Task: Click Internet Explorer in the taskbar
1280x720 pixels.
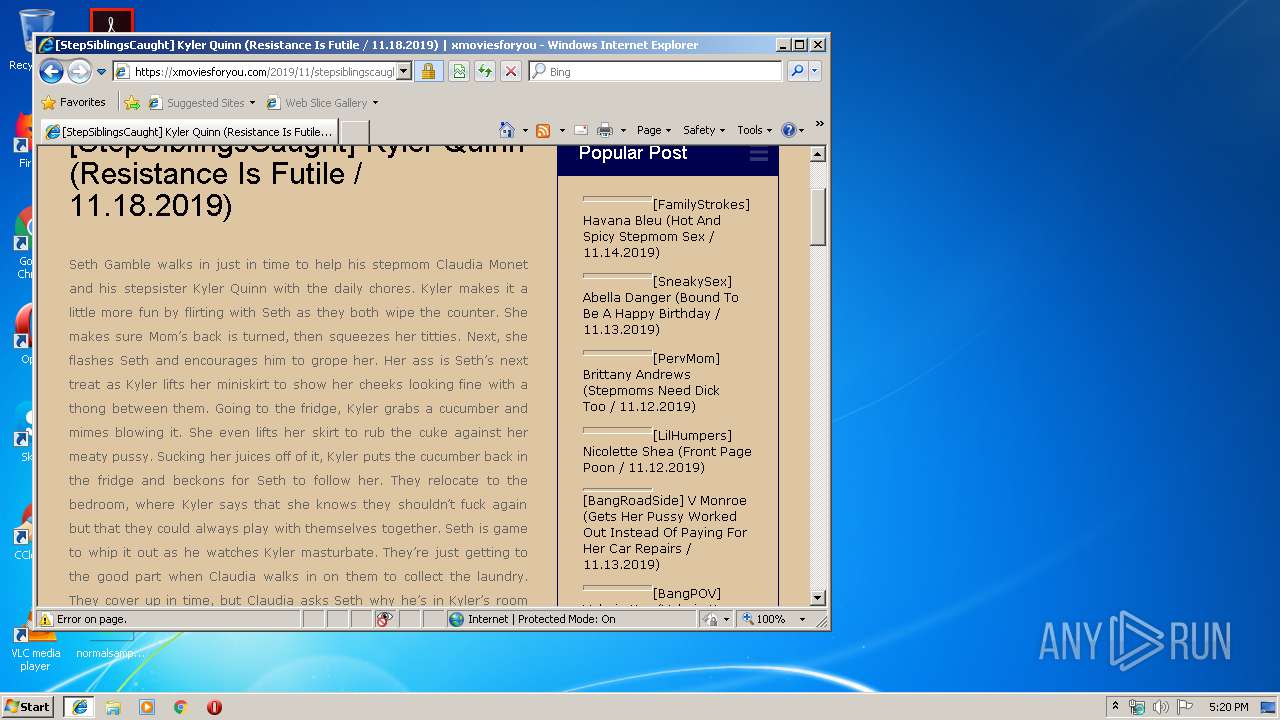Action: 79,706
